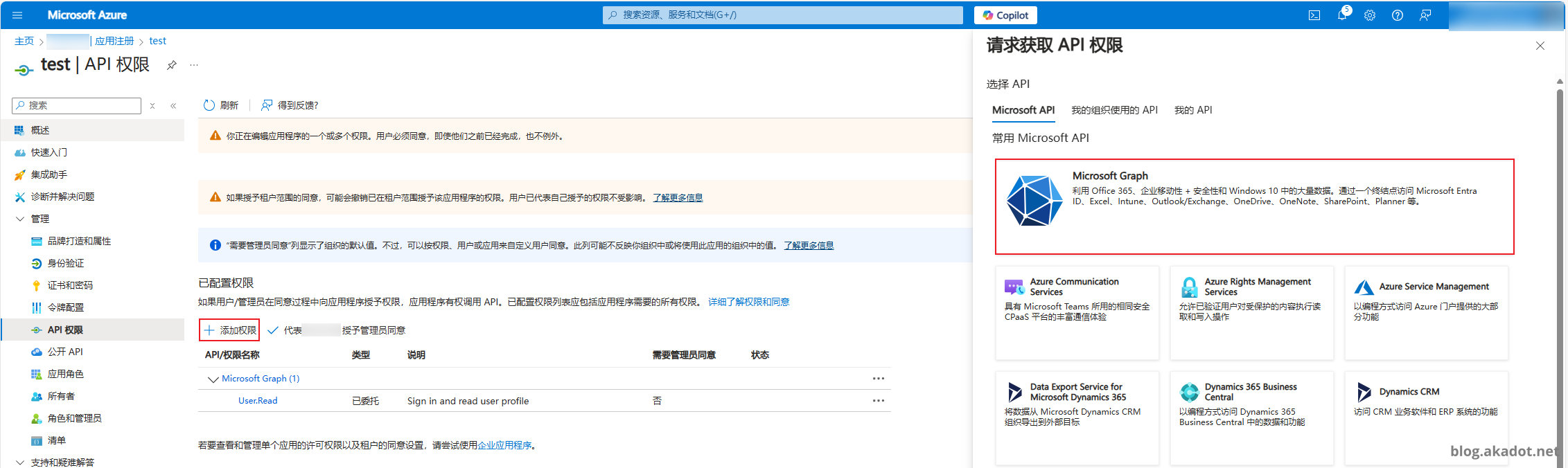Go to 主页 breadcrumb
The height and width of the screenshot is (468, 1568).
point(24,41)
